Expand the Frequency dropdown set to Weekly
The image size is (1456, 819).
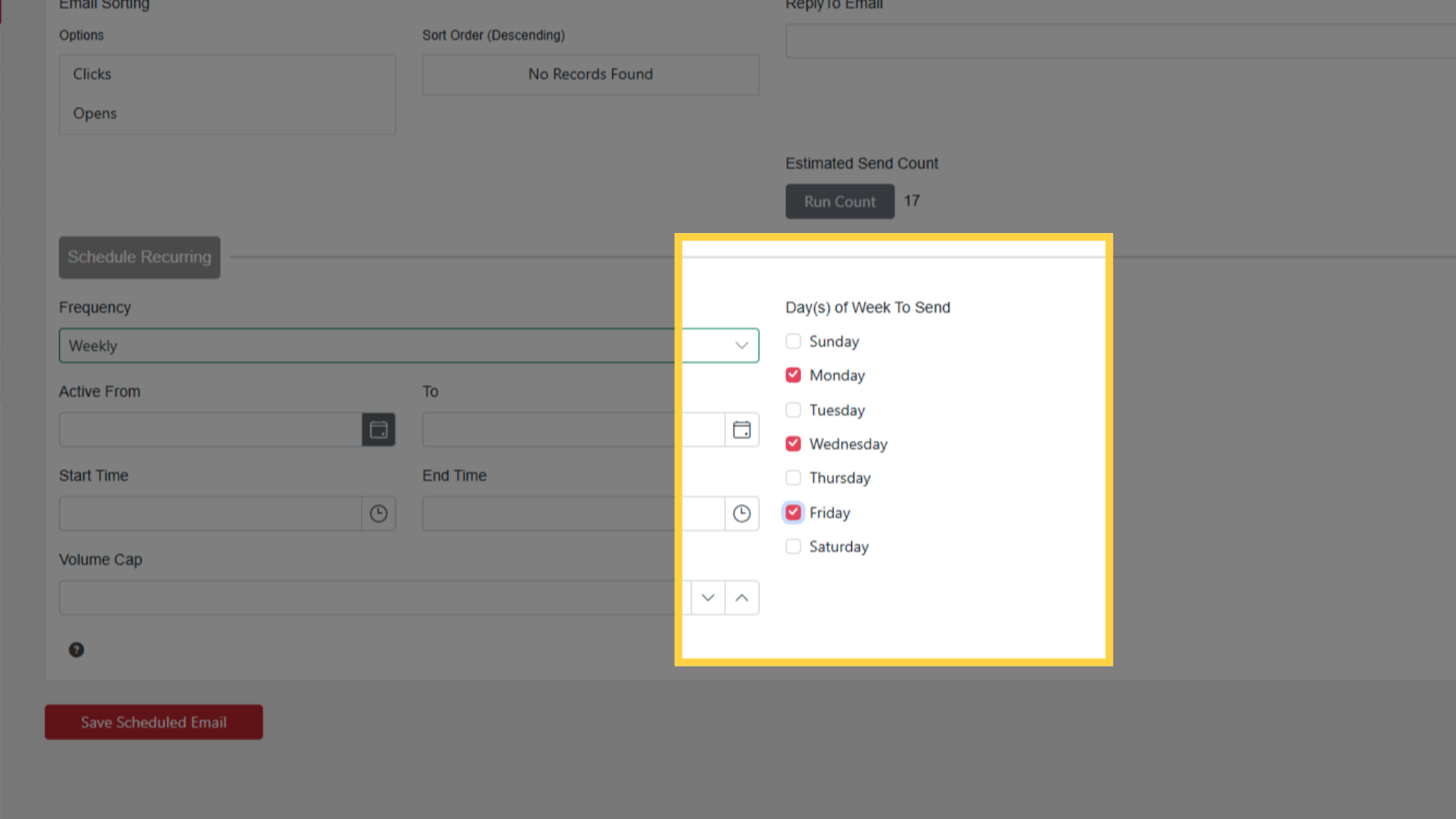coord(409,345)
